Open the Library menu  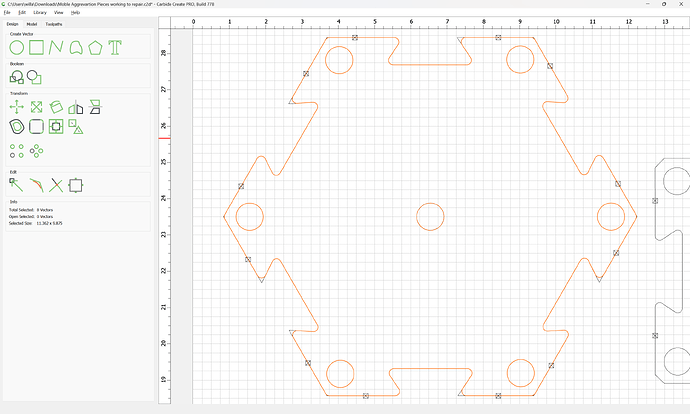pos(40,13)
